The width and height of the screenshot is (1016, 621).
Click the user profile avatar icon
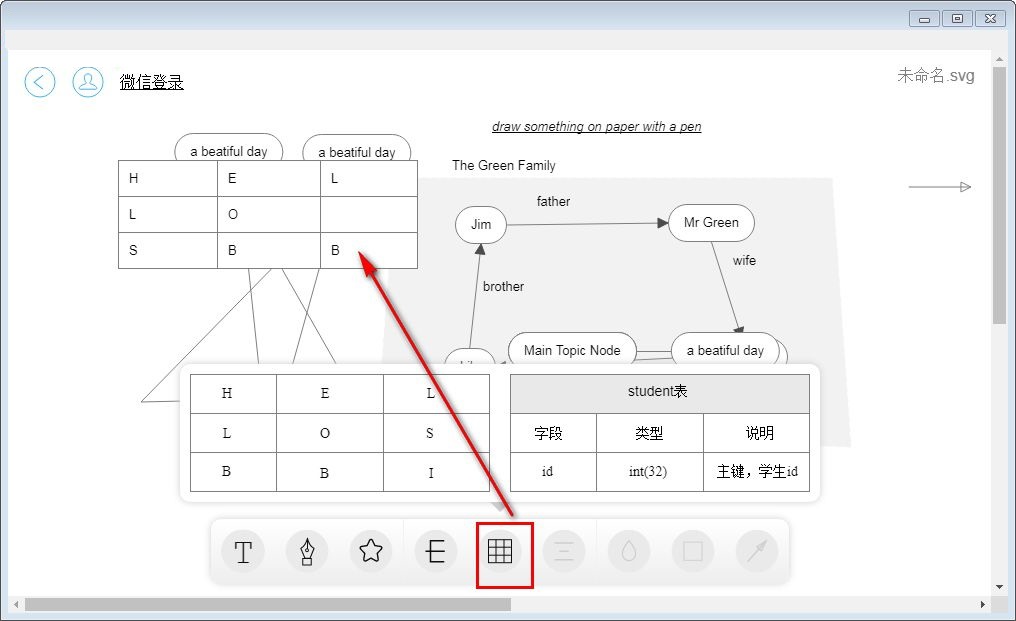(88, 82)
